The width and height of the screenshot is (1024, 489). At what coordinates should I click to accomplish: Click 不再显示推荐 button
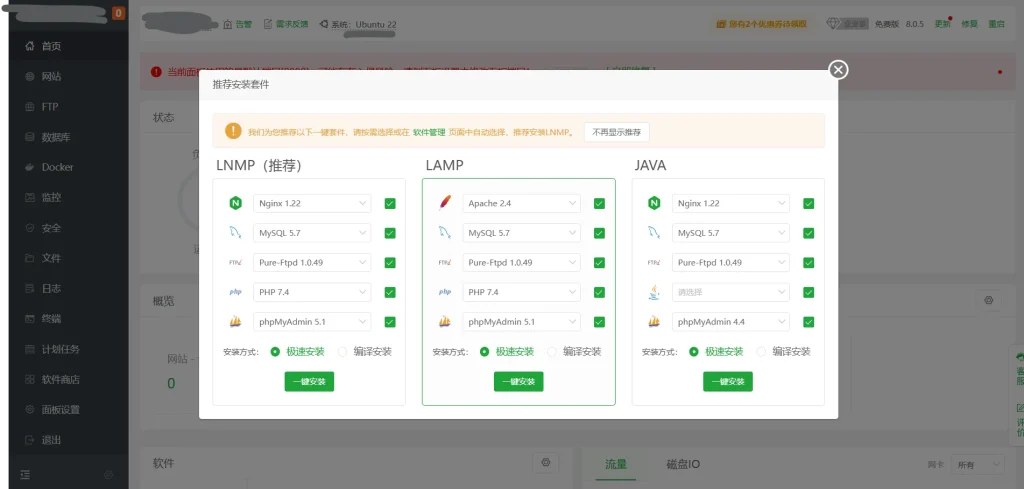[x=616, y=132]
